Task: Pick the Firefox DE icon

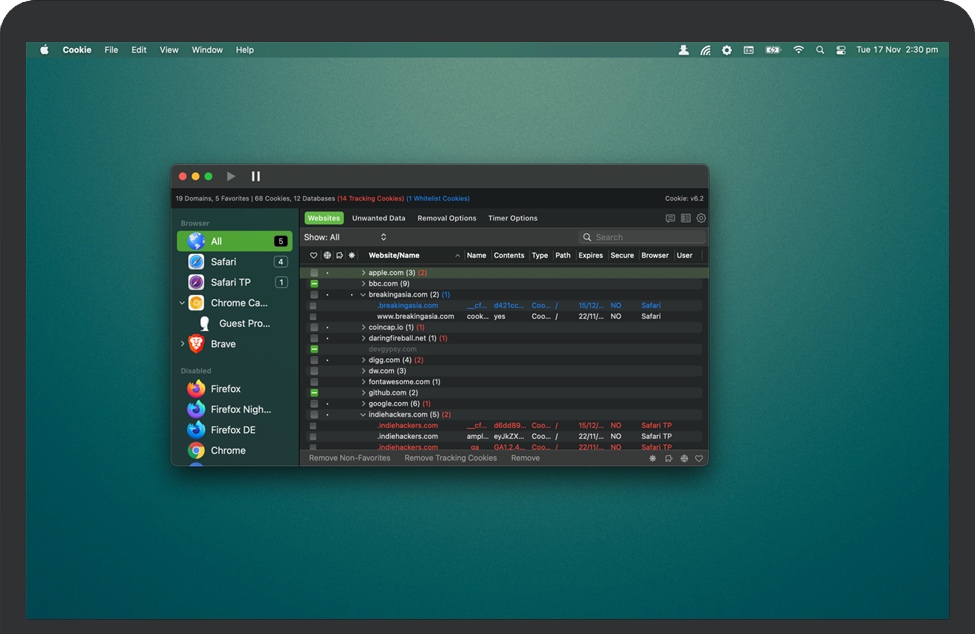Action: (196, 430)
